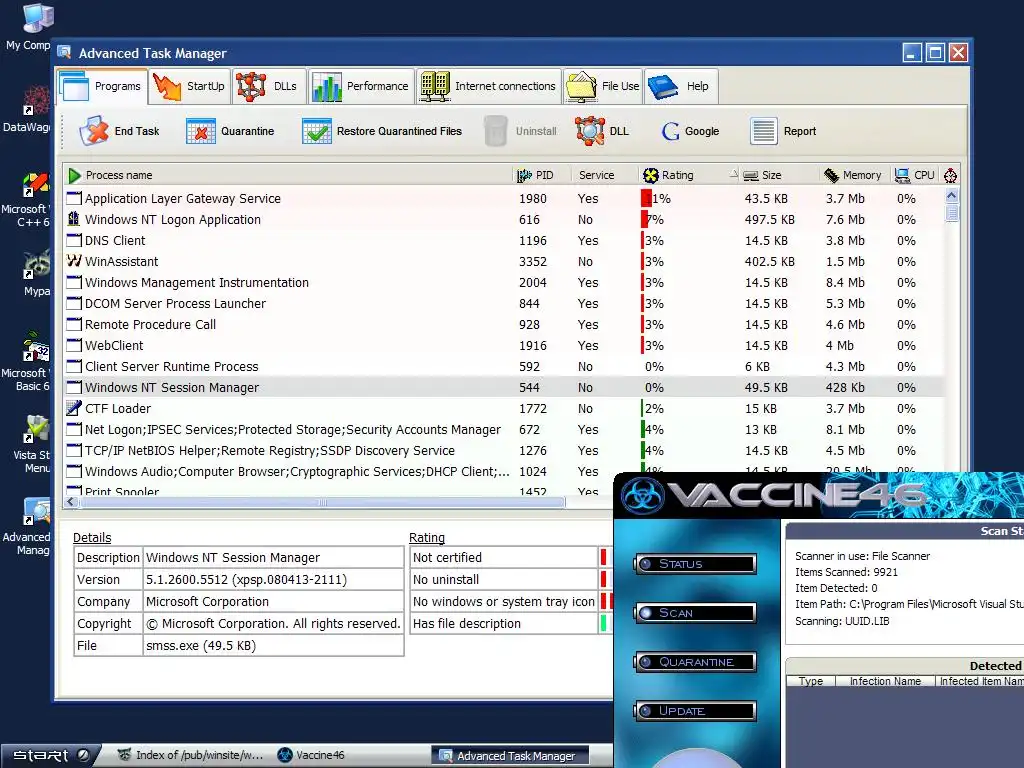The height and width of the screenshot is (768, 1024).
Task: Sort by the Memory column header
Action: [855, 175]
